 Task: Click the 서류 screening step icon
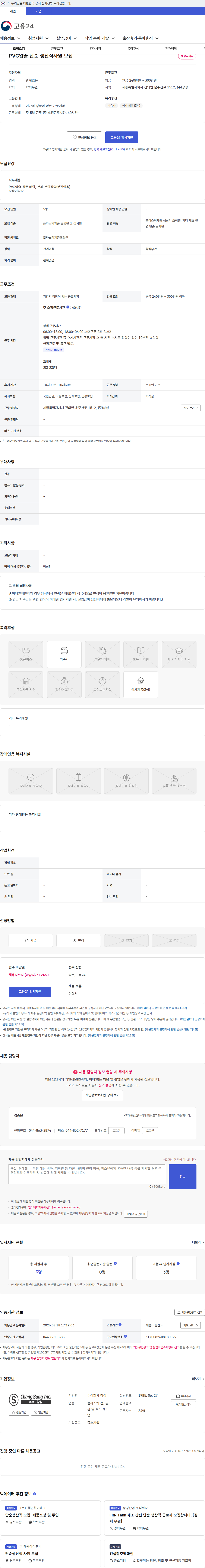pos(31,940)
